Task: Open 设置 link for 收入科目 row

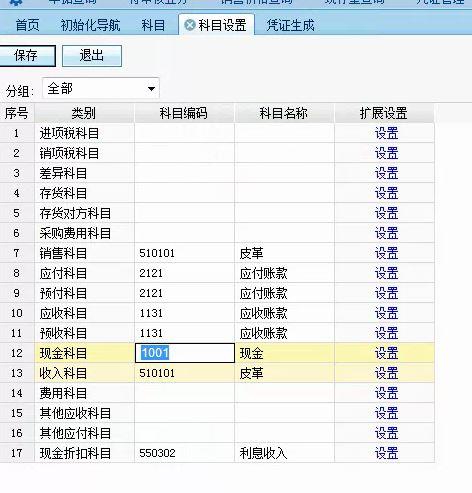Action: coord(386,373)
